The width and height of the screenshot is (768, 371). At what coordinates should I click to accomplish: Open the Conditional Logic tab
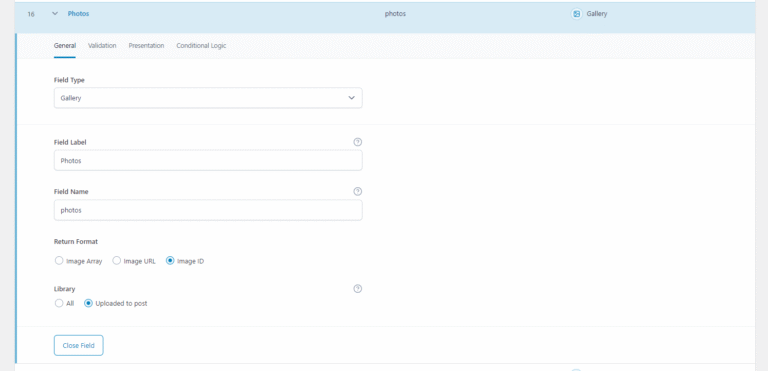[201, 46]
